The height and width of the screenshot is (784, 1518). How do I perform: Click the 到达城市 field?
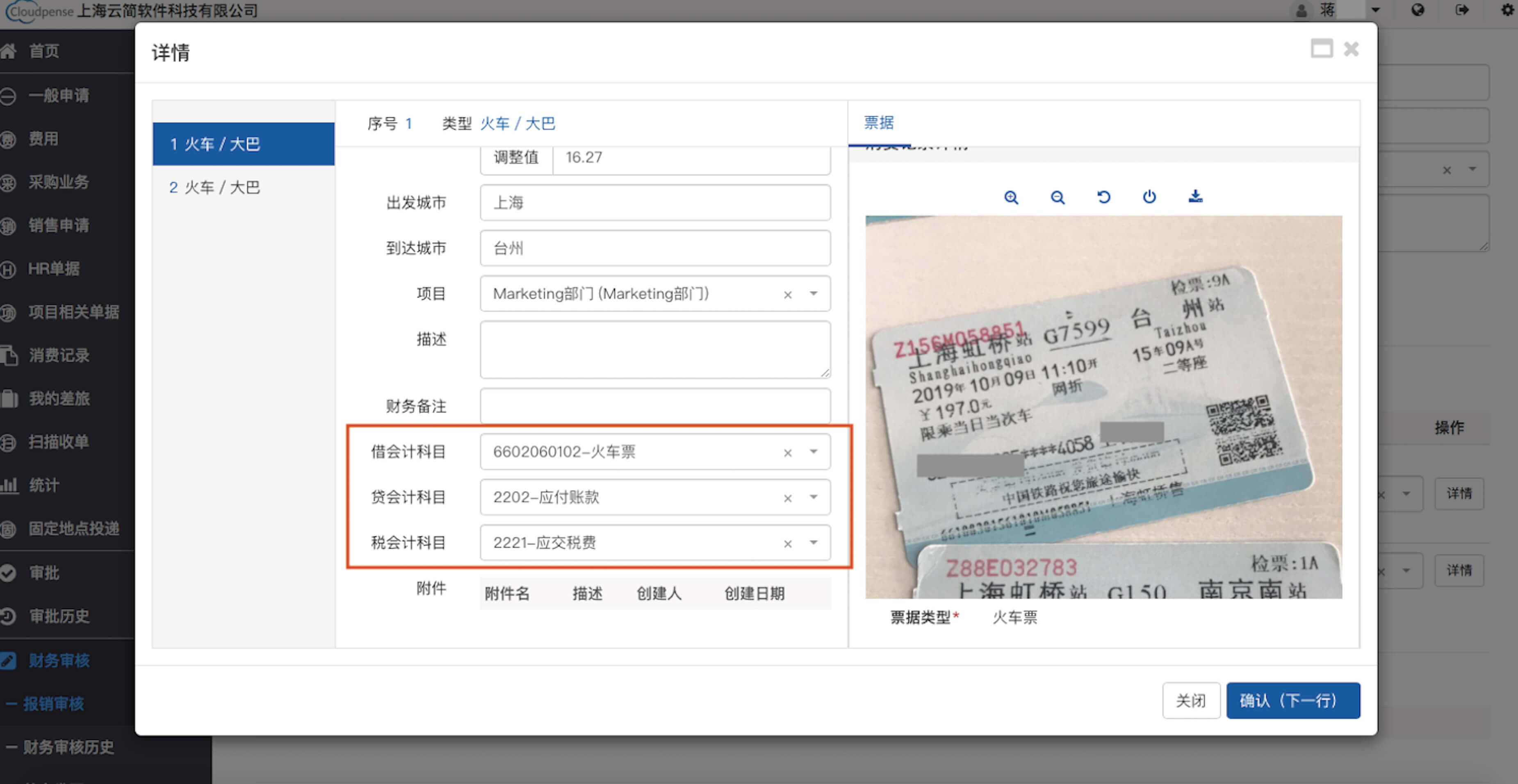tap(655, 248)
